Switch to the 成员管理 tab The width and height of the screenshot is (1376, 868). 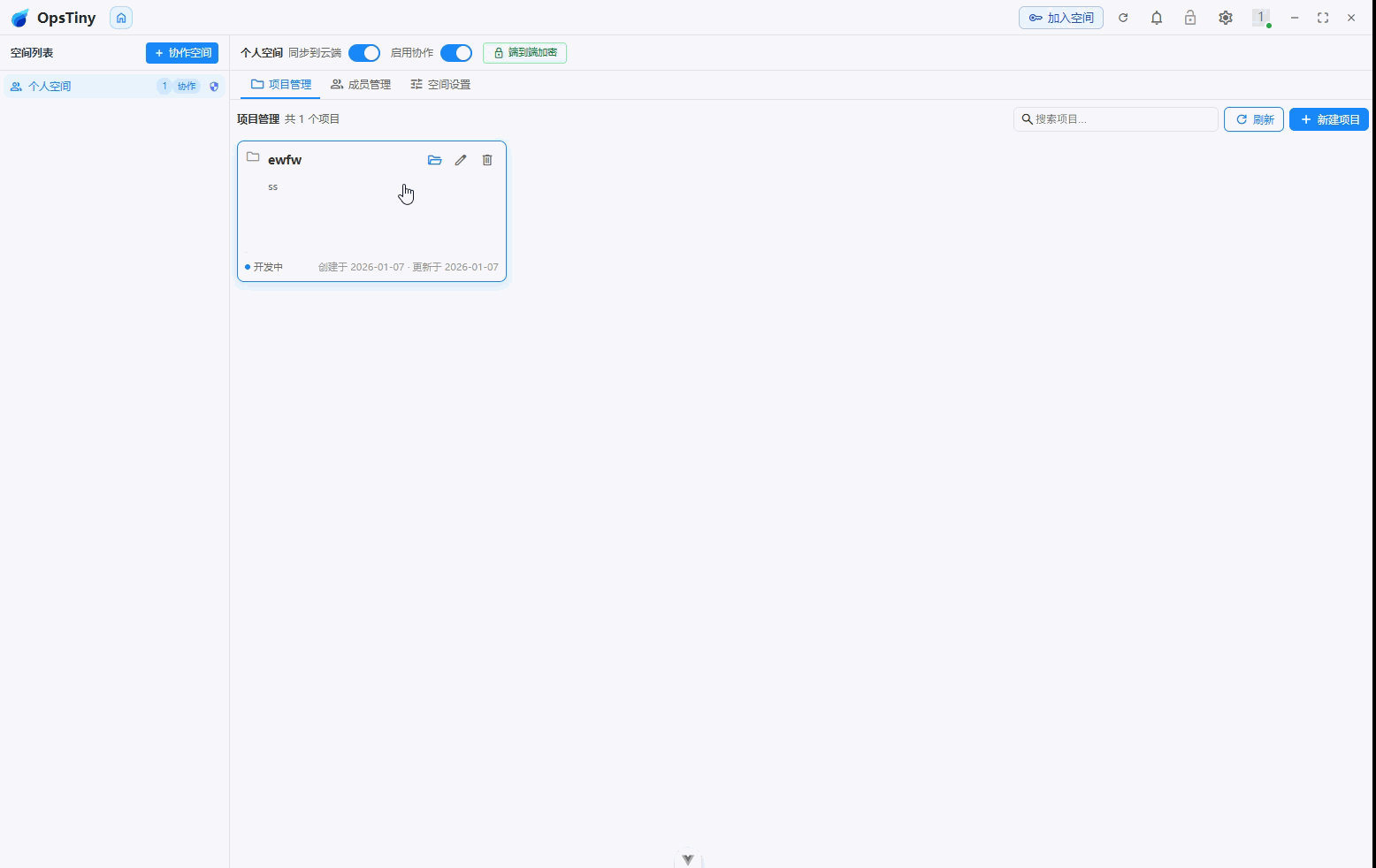click(x=361, y=85)
